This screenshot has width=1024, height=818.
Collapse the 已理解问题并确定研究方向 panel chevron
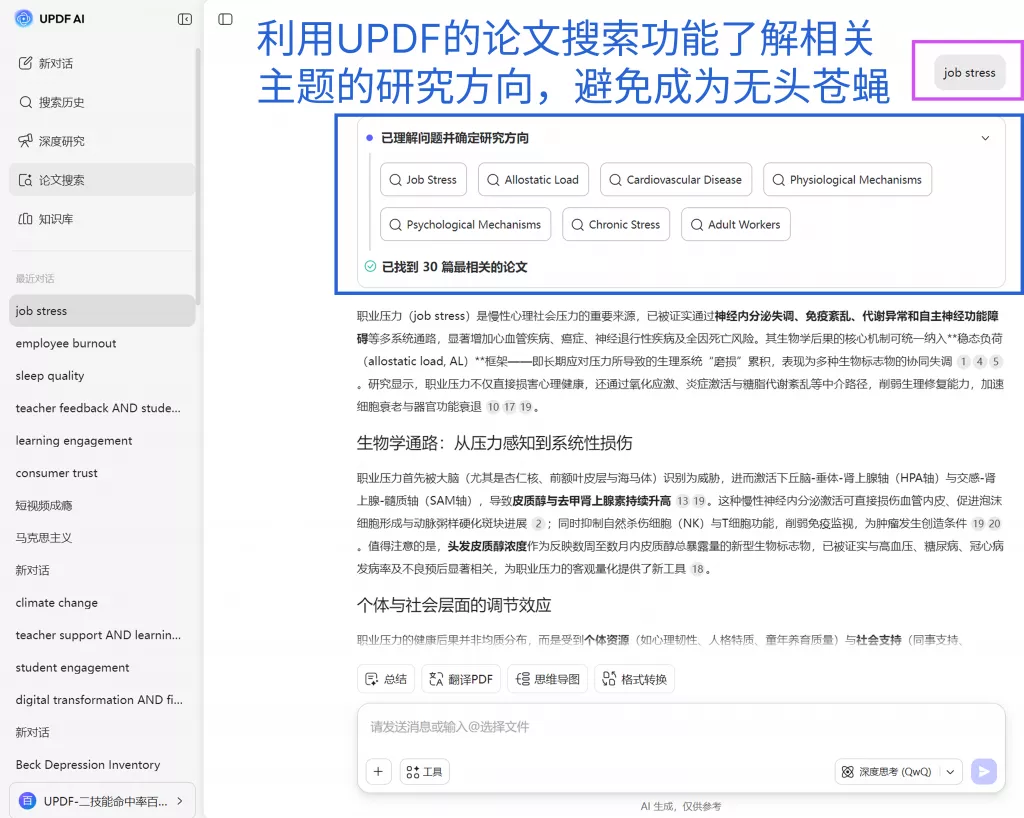[x=986, y=136]
